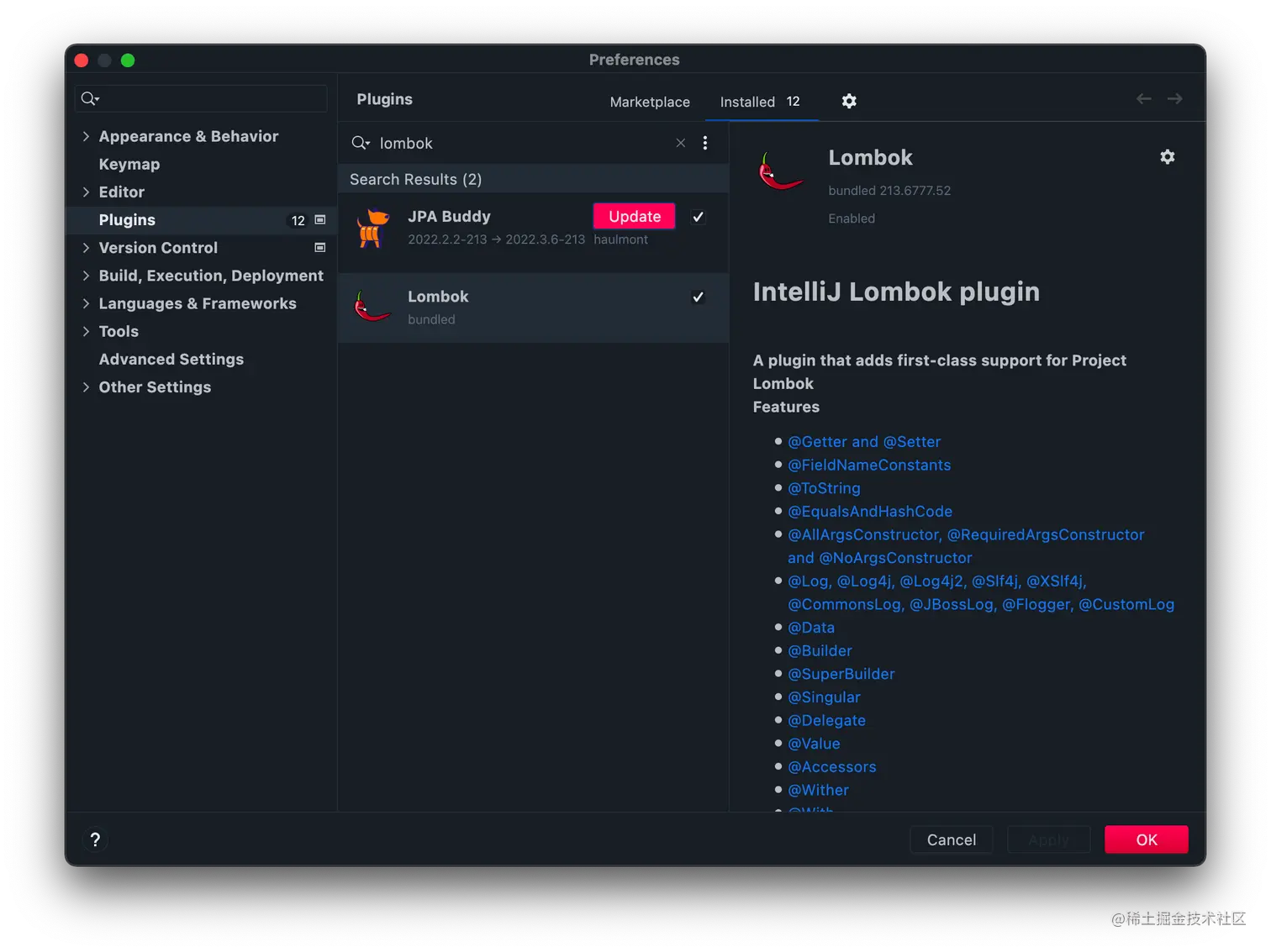Expand the Tools settings node
Screen dimensions: 1271x952
[86, 331]
